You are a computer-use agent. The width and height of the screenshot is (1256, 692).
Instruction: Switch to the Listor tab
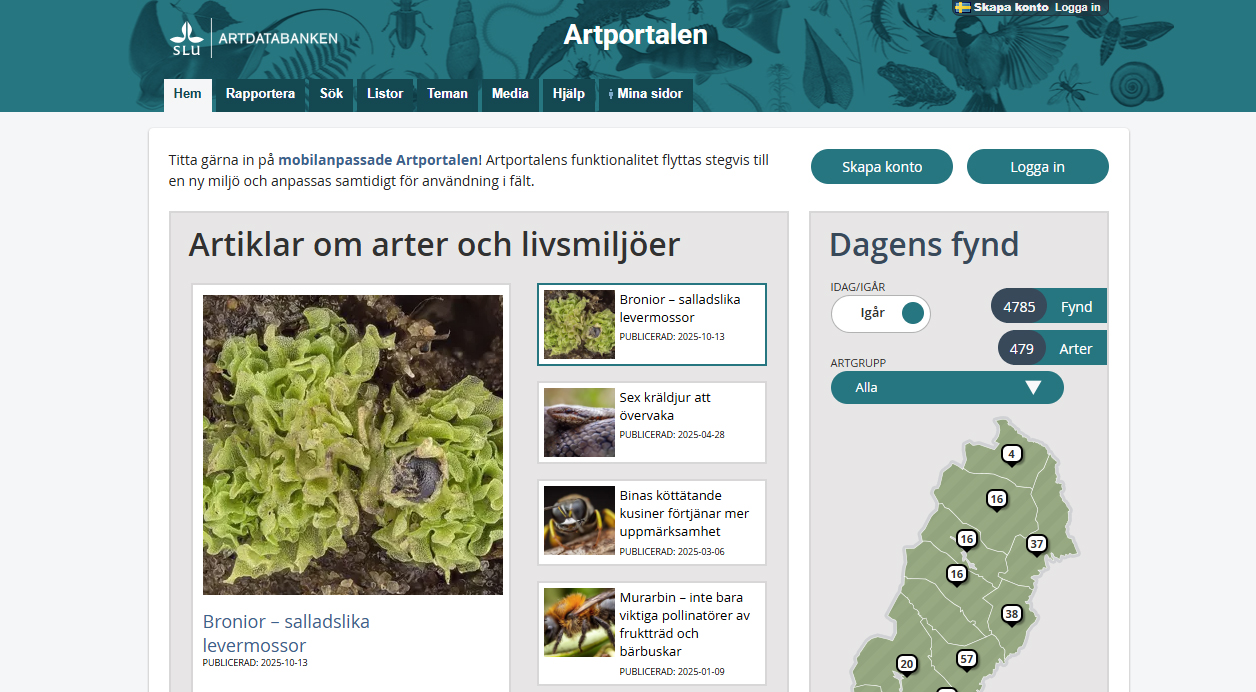coord(385,94)
